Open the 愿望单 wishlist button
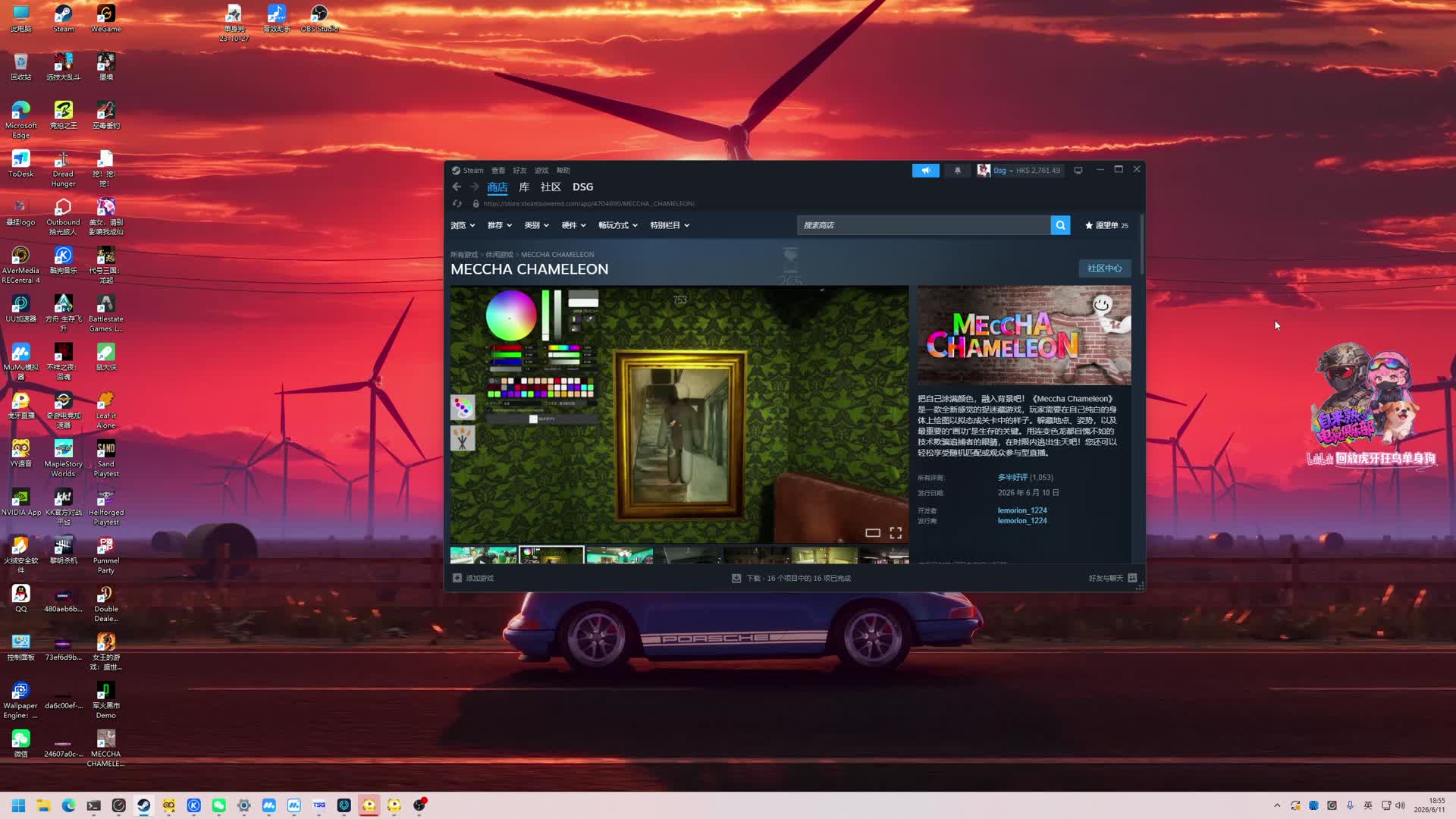The image size is (1456, 819). pos(1106,225)
